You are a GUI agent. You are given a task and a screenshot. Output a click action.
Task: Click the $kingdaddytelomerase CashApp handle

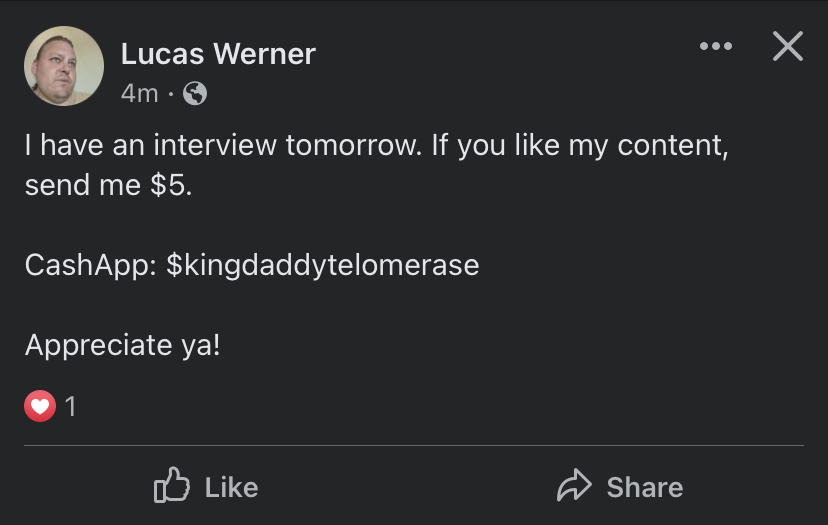(x=323, y=266)
